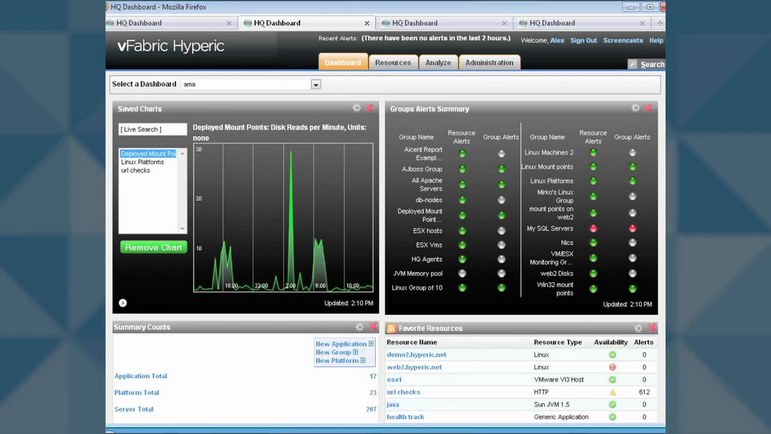This screenshot has height=434, width=771.
Task: Open the New Group link
Action: [x=333, y=352]
